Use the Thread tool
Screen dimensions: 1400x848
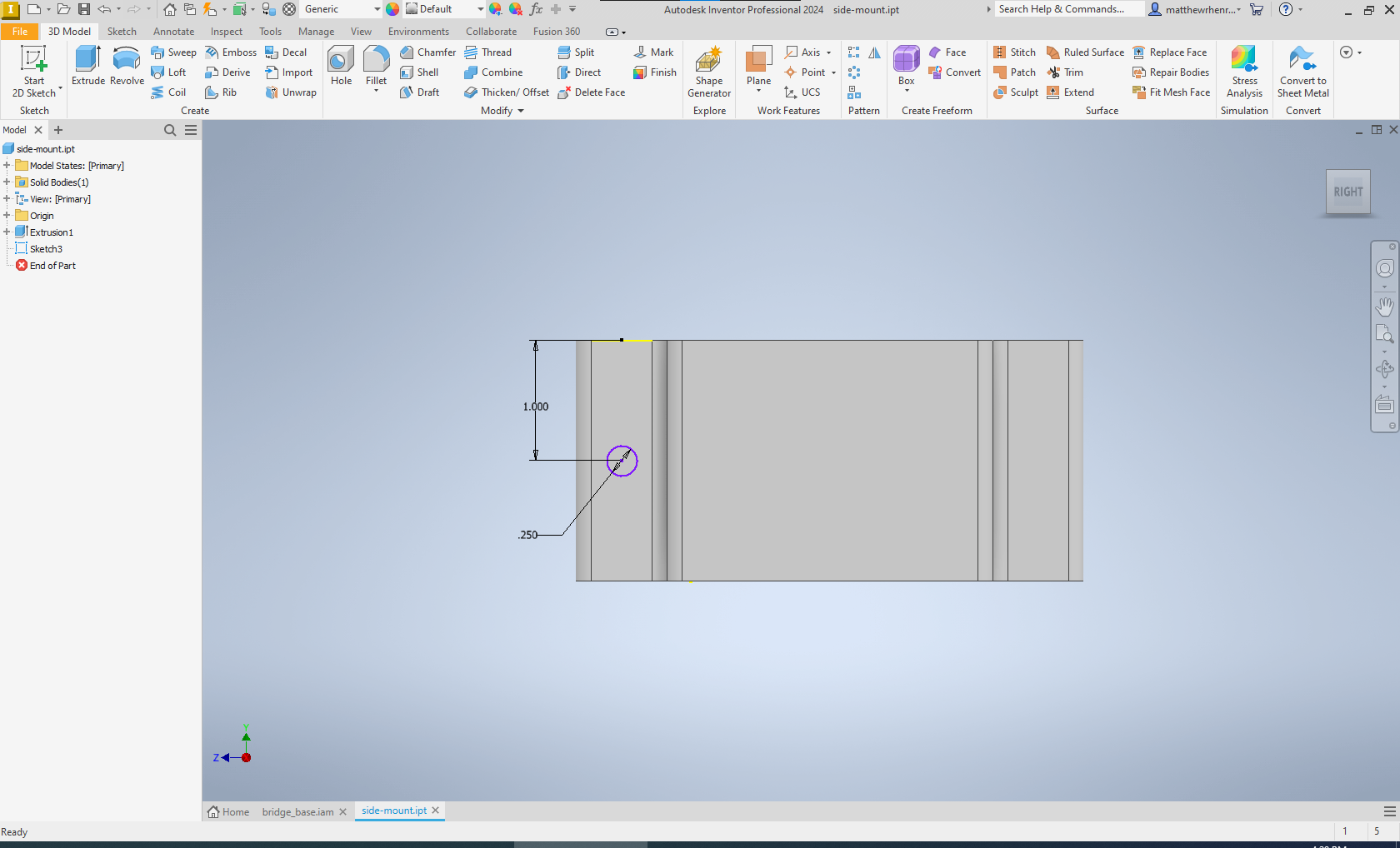[488, 52]
